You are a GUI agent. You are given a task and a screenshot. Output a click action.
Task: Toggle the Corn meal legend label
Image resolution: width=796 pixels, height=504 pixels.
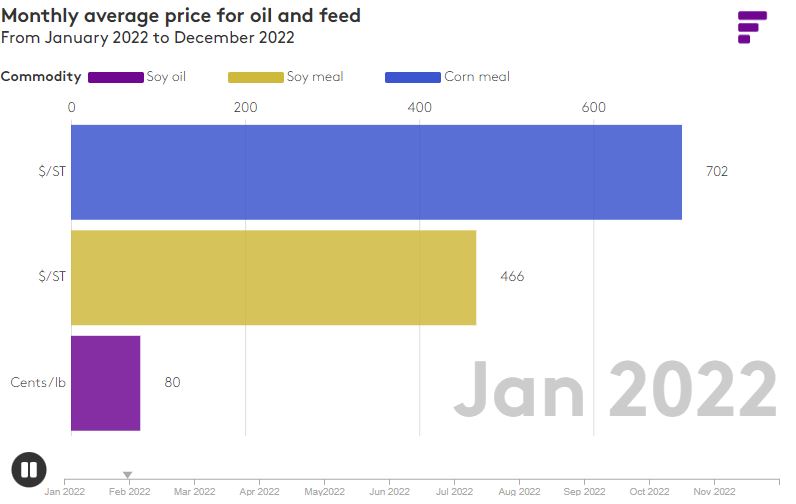pyautogui.click(x=477, y=77)
